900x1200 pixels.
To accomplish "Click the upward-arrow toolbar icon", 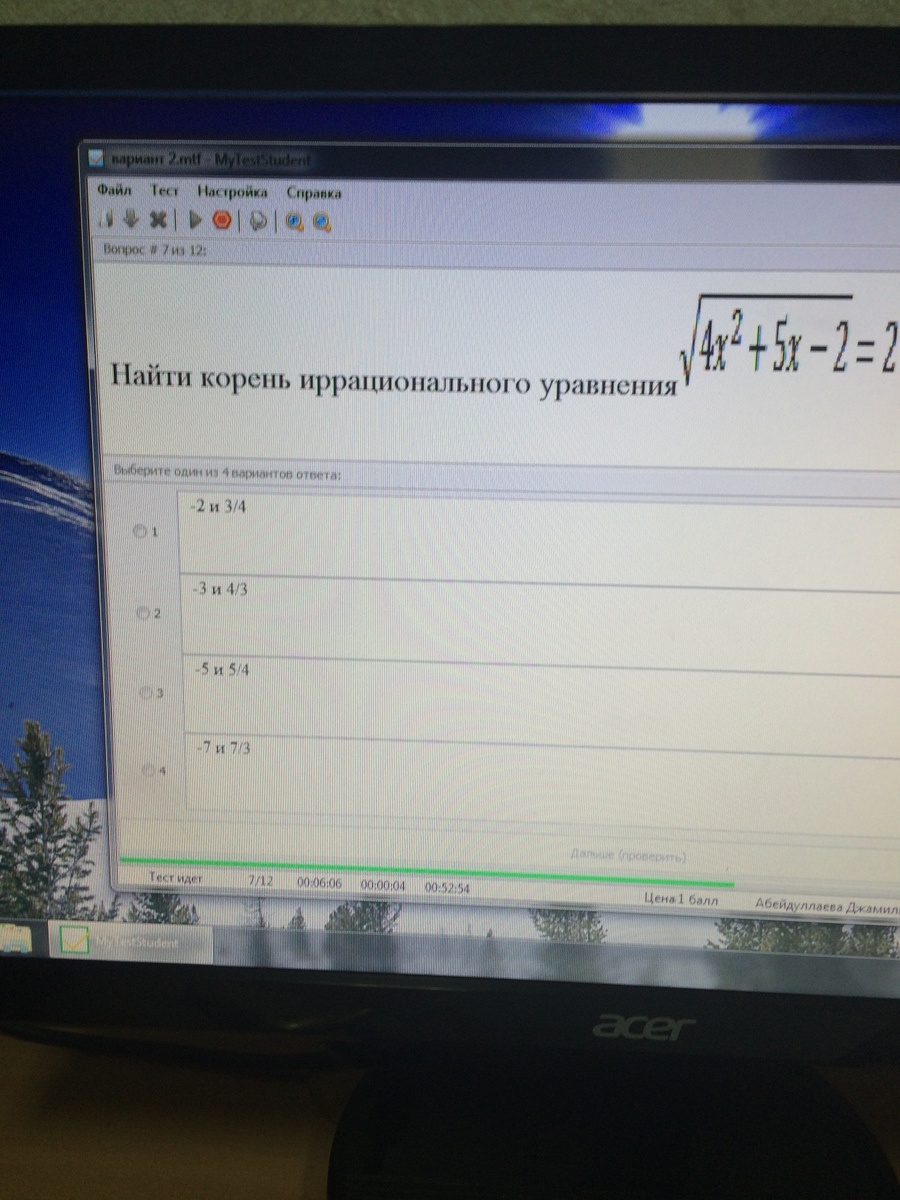I will [x=107, y=217].
